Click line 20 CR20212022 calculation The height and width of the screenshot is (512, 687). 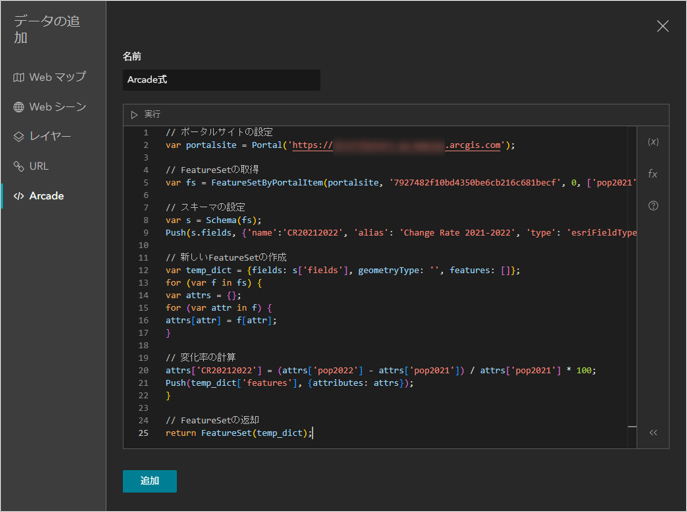(381, 371)
